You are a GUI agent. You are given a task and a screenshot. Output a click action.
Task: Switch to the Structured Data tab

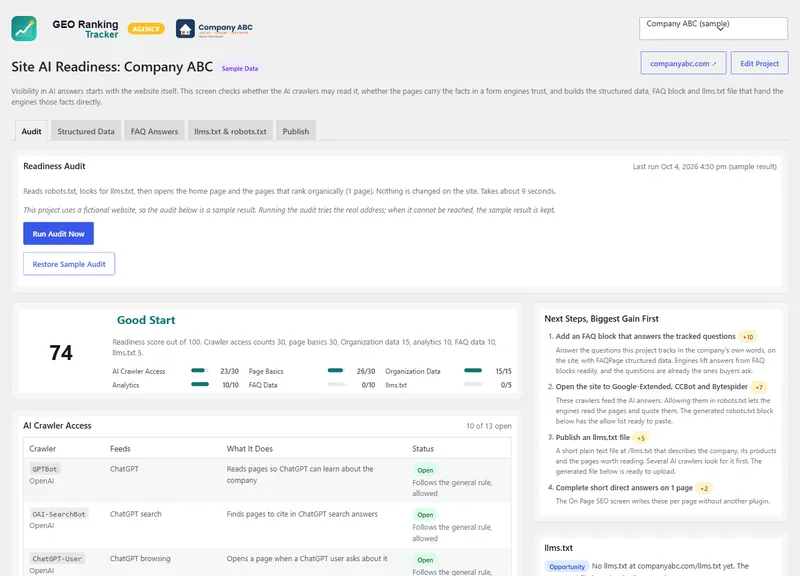[86, 131]
